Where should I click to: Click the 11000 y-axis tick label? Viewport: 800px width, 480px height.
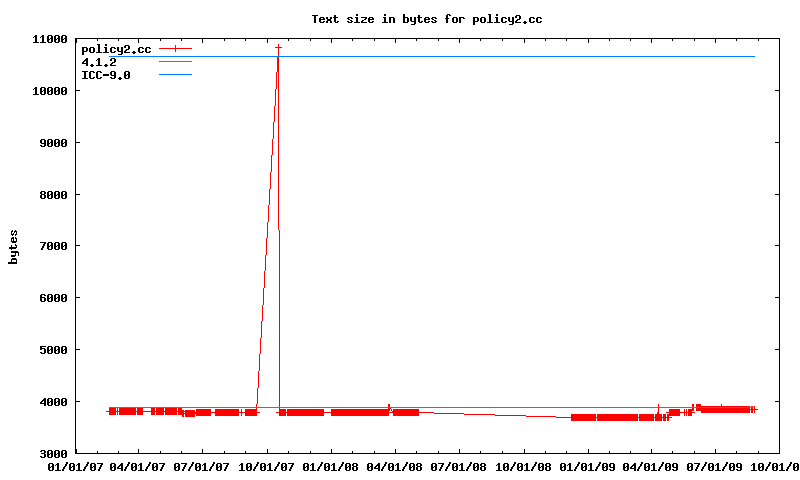pos(49,39)
